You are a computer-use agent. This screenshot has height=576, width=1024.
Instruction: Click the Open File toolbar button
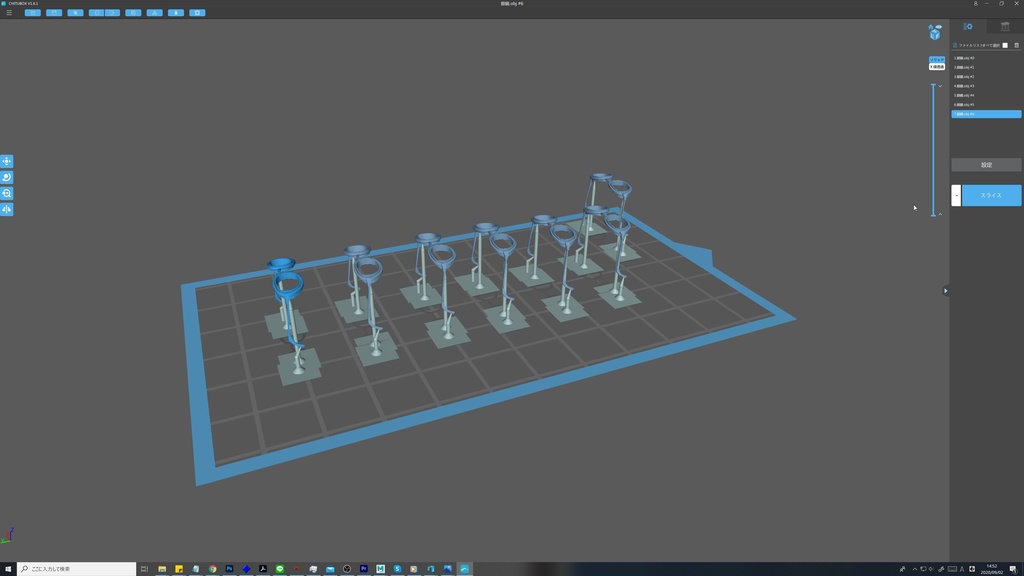(33, 12)
